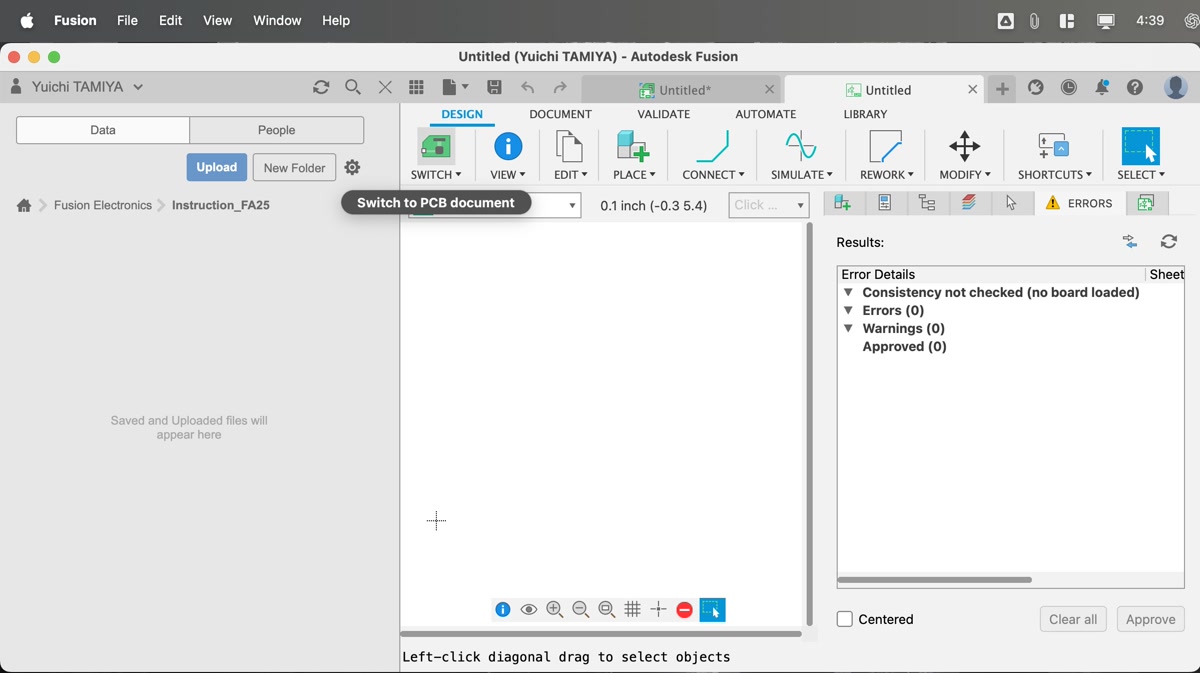This screenshot has width=1200, height=673.
Task: Click the Zoom out icon on the canvas bar
Action: point(581,610)
